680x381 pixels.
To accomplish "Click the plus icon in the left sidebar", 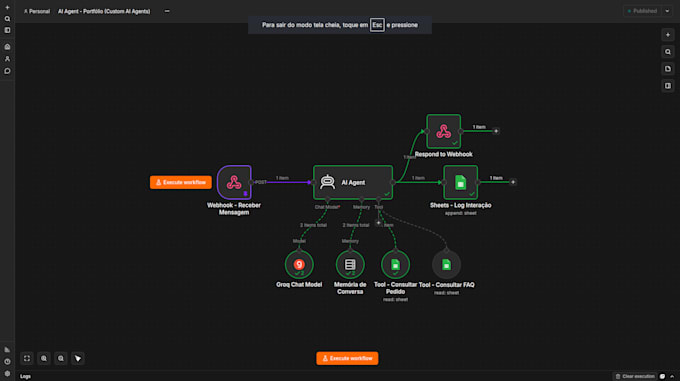I will pos(7,7).
